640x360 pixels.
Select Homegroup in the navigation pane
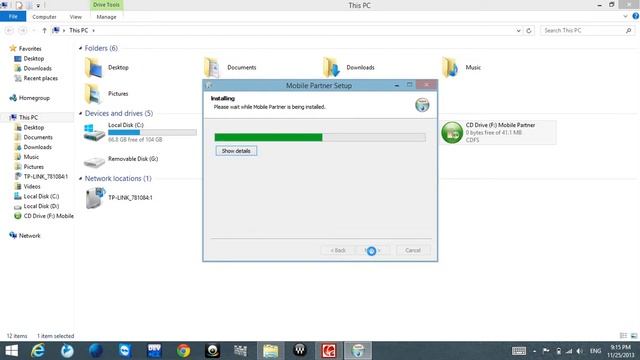[34, 98]
